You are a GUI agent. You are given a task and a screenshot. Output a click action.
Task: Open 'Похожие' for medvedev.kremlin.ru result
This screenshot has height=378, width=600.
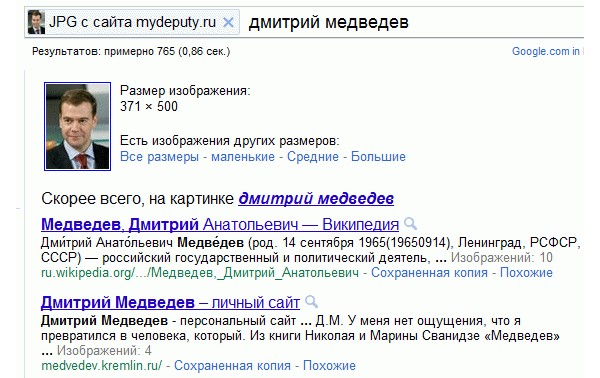pyautogui.click(x=329, y=366)
